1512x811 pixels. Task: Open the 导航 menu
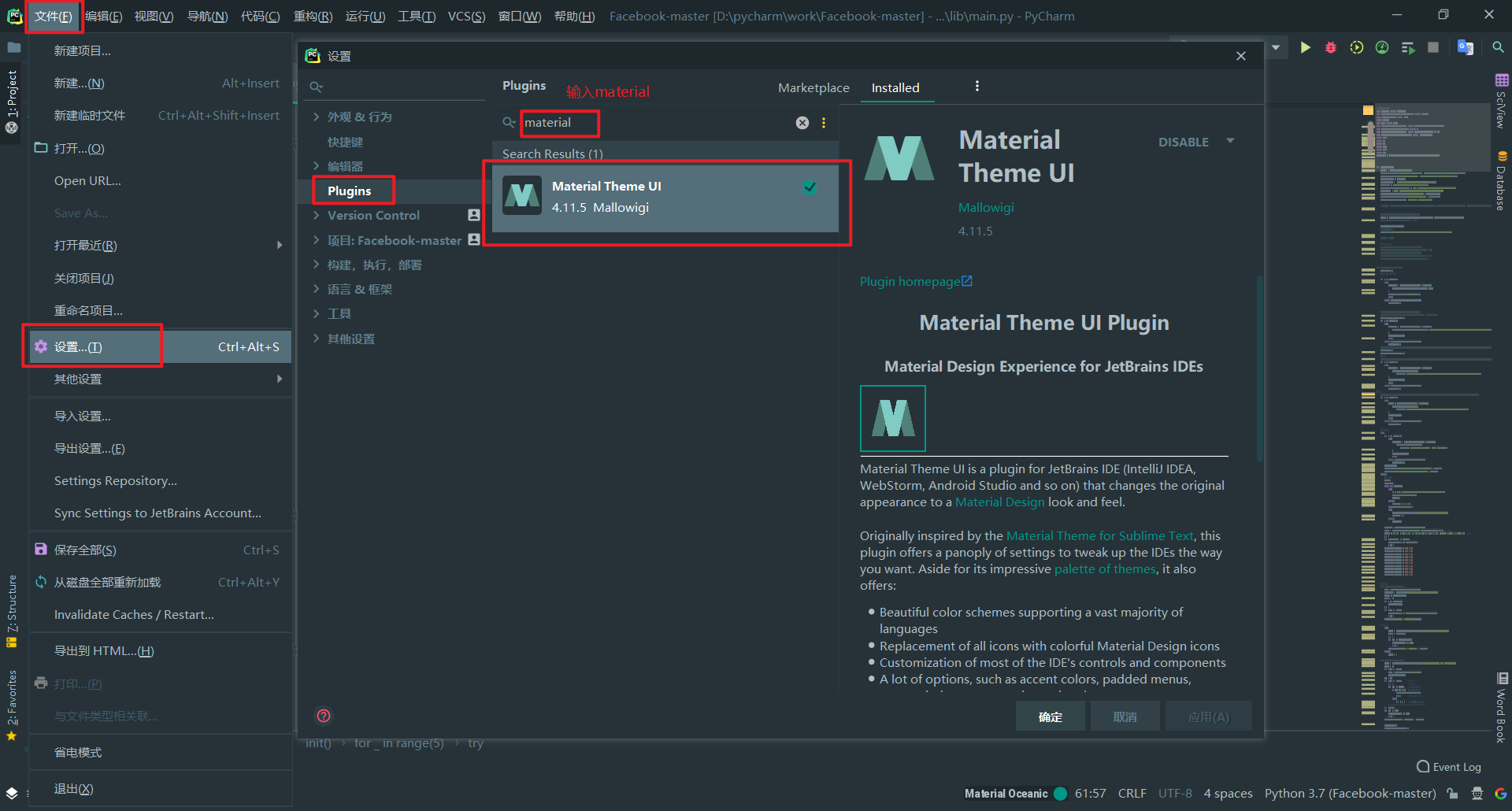pyautogui.click(x=208, y=17)
